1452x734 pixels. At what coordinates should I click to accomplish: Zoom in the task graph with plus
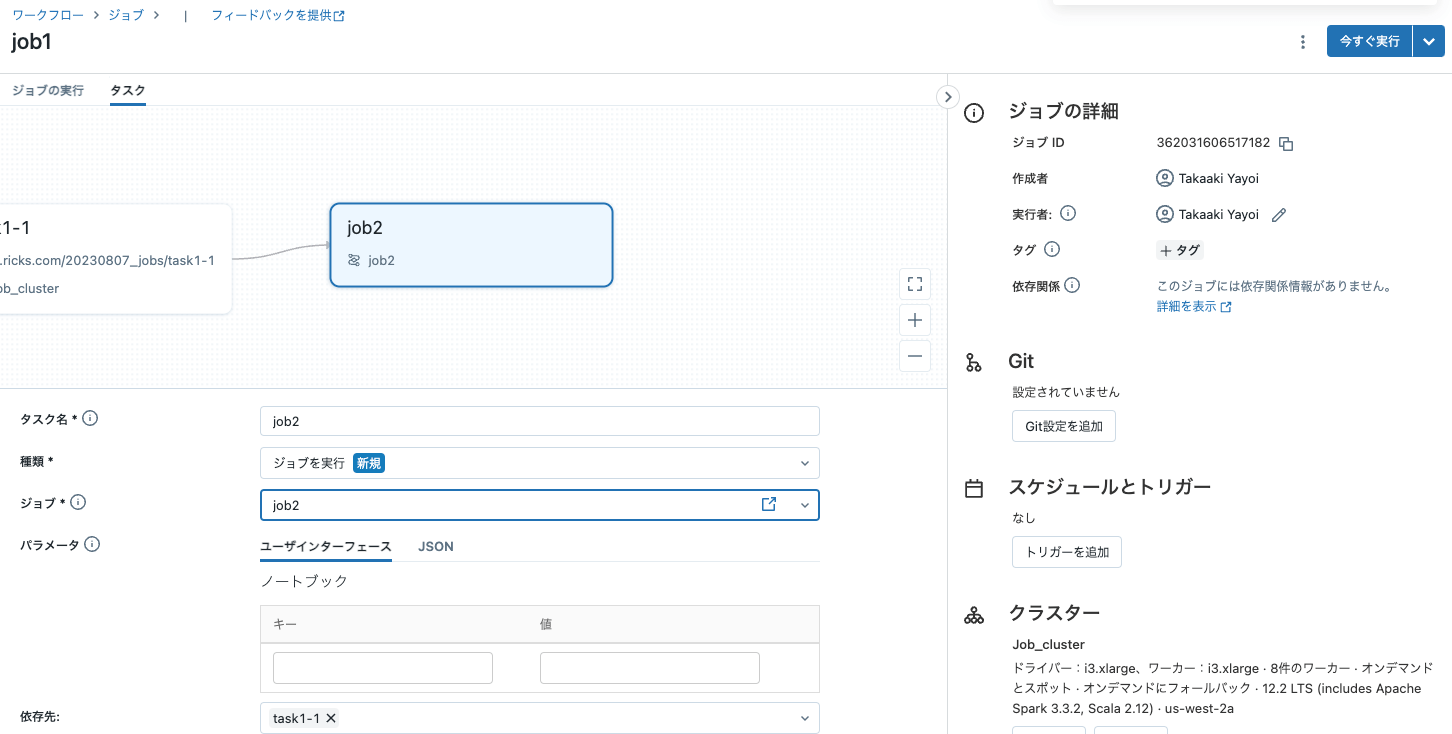(914, 320)
